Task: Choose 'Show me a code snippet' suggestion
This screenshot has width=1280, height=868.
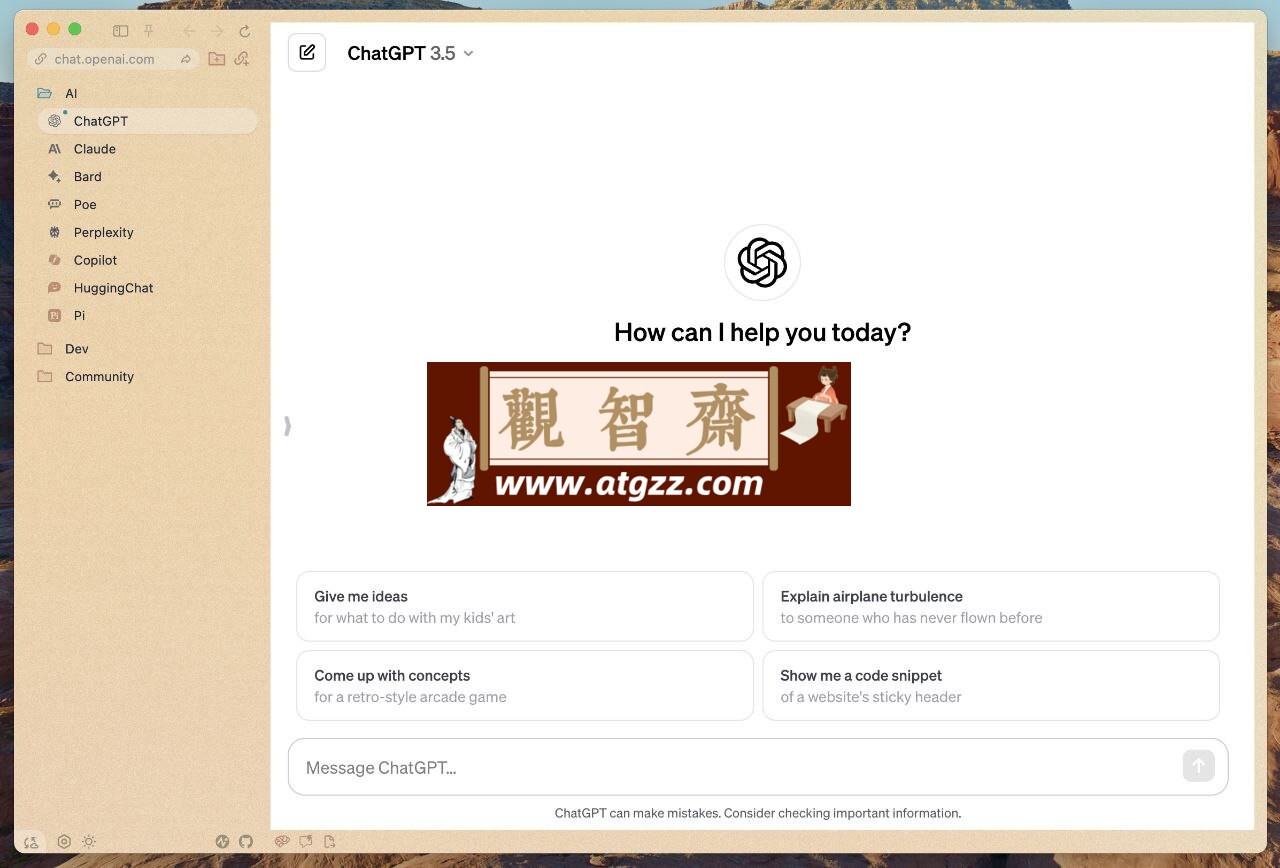Action: [991, 685]
